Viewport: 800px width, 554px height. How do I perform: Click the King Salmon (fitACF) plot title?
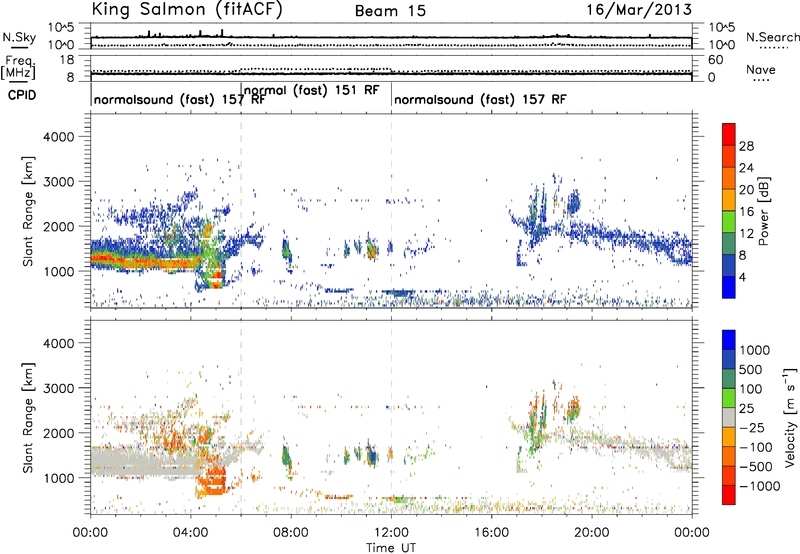187,9
